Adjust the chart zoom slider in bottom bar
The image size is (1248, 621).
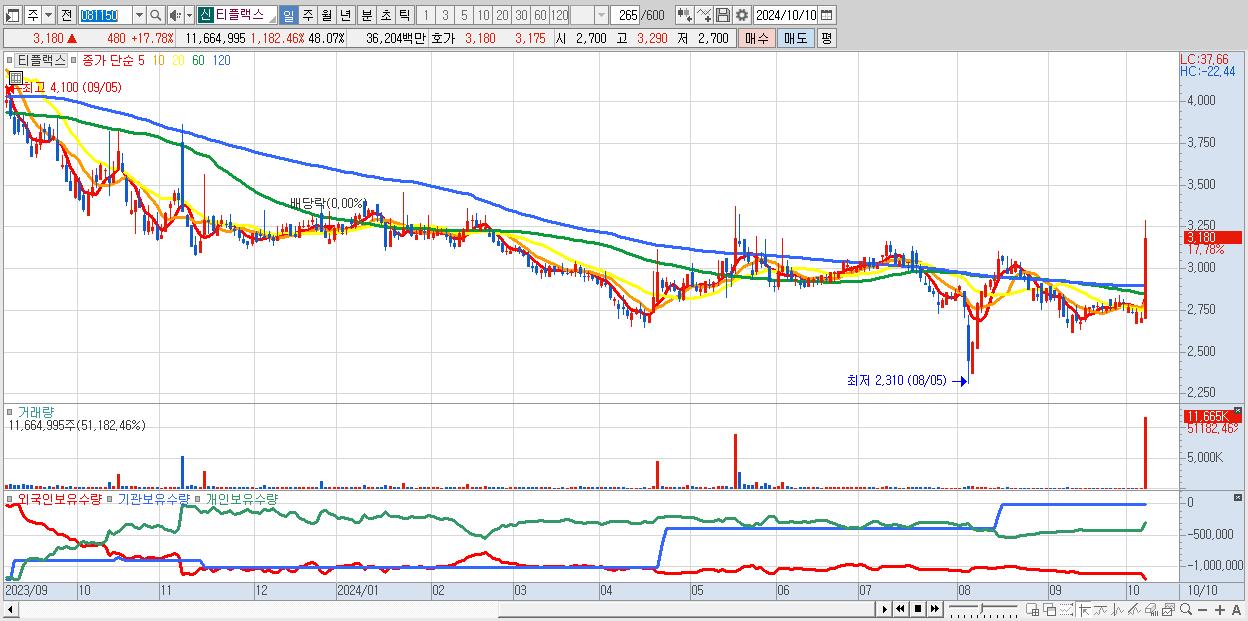[x=983, y=609]
